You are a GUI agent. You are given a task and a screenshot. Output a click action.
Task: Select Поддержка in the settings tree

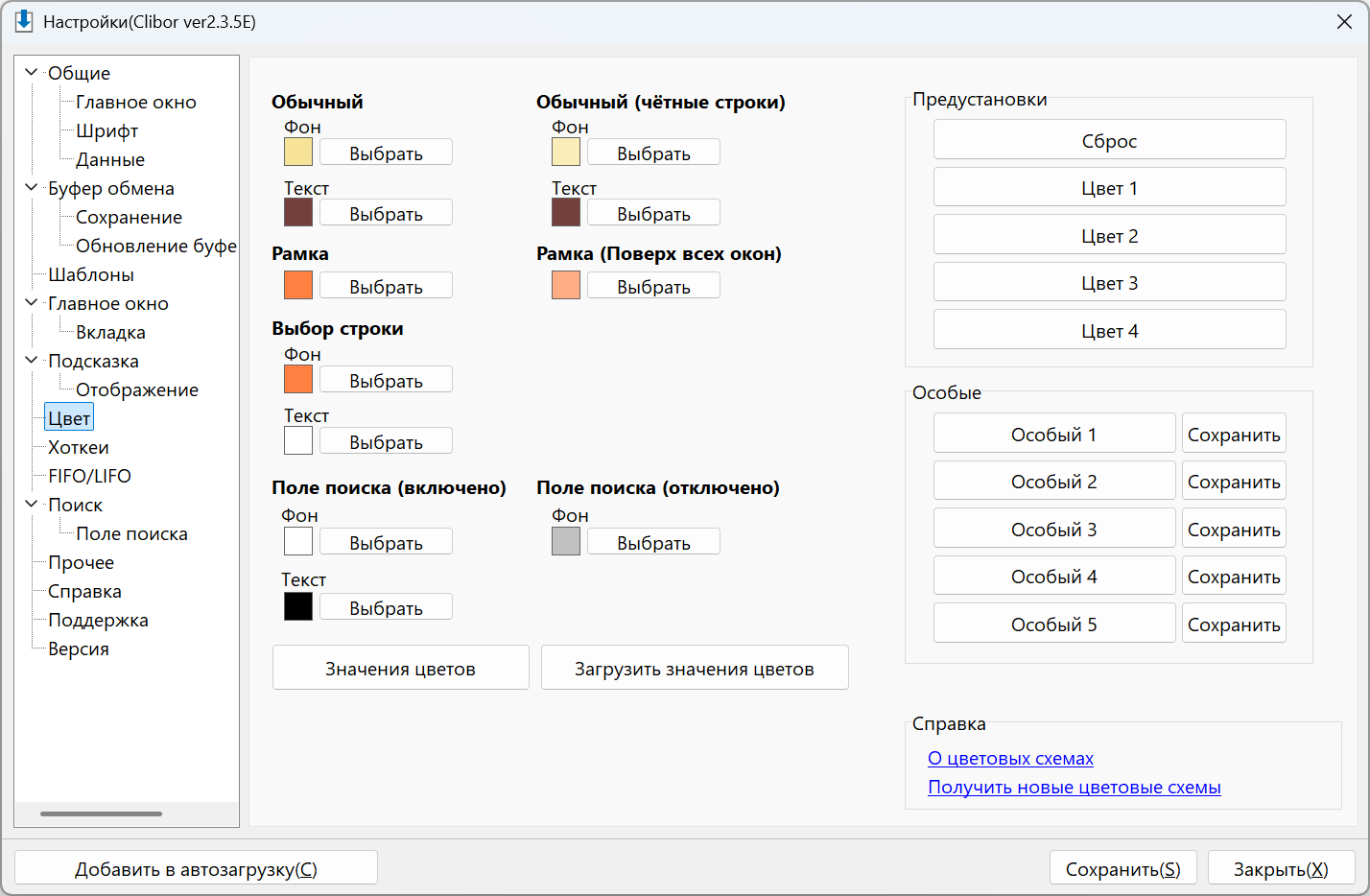(98, 620)
